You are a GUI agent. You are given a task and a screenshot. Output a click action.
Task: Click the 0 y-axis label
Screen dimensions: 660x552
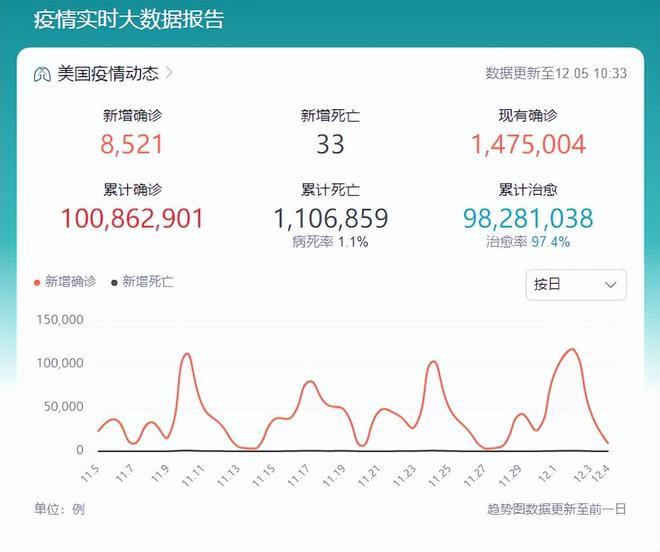click(x=80, y=450)
